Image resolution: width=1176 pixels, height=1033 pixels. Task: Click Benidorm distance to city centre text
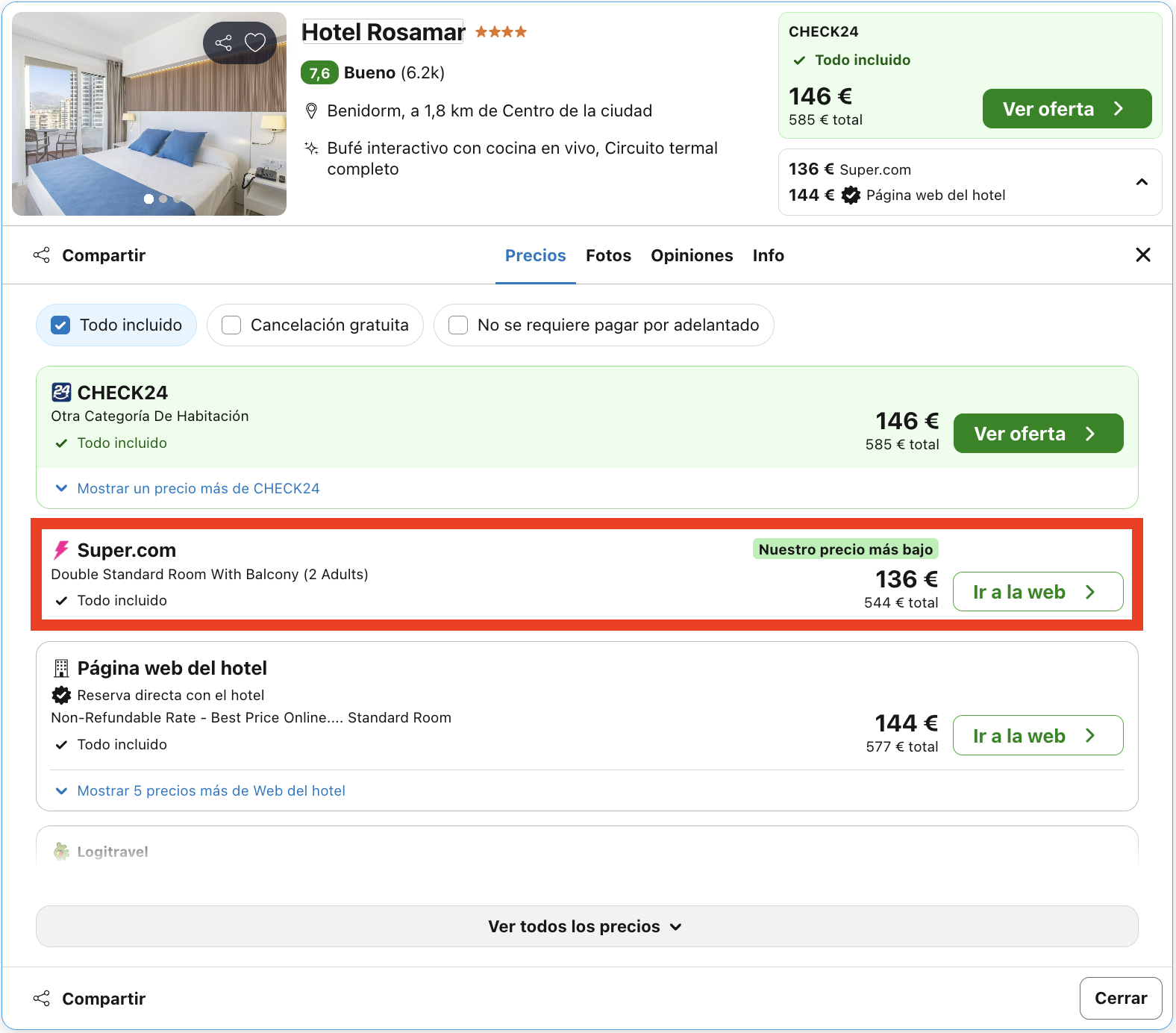click(490, 111)
